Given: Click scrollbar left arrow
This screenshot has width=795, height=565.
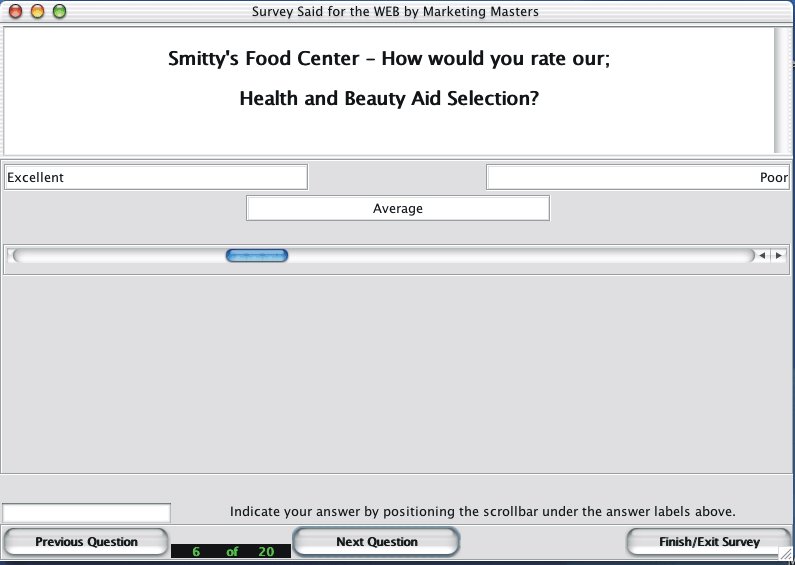Looking at the screenshot, I should (x=762, y=256).
